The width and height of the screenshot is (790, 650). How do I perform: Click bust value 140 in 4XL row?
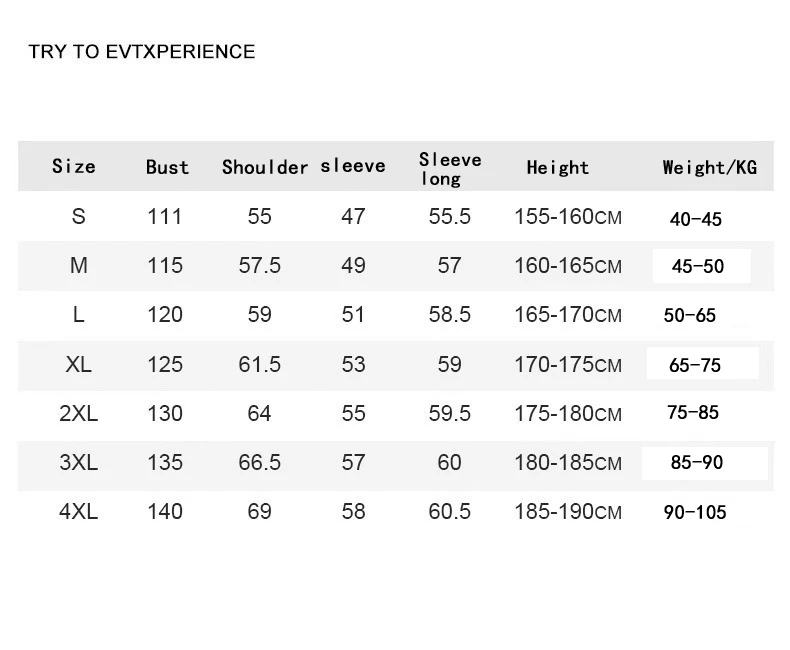165,511
